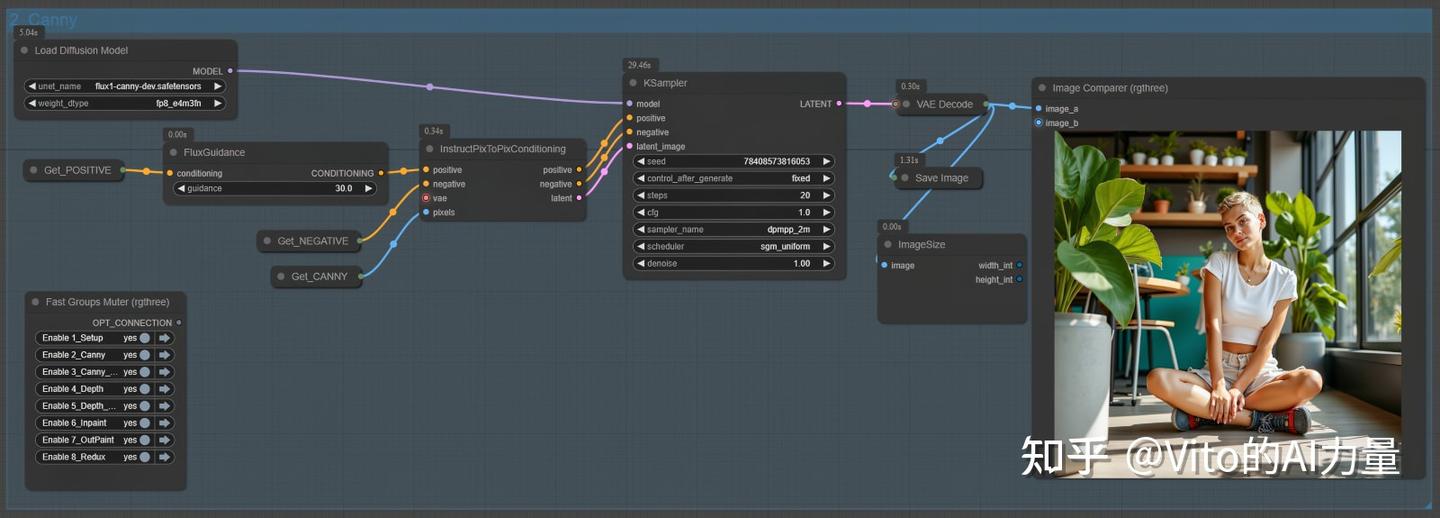Screen dimensions: 1440x518
Task: Select image_b input on Image Comparer
Action: (1038, 123)
